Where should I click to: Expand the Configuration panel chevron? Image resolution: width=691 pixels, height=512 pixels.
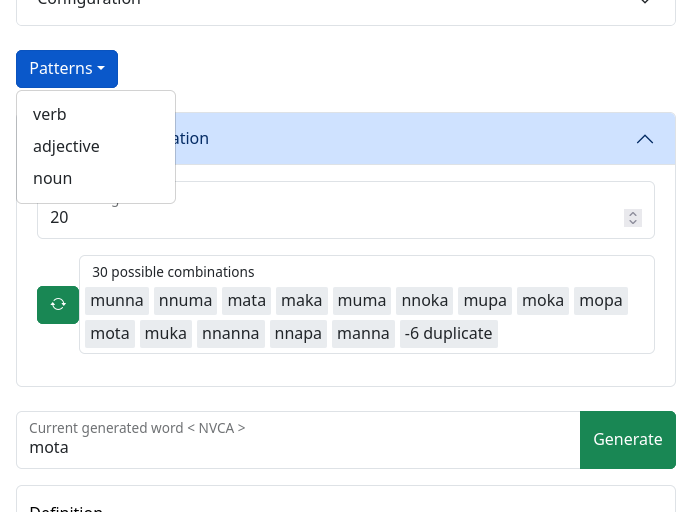645,3
